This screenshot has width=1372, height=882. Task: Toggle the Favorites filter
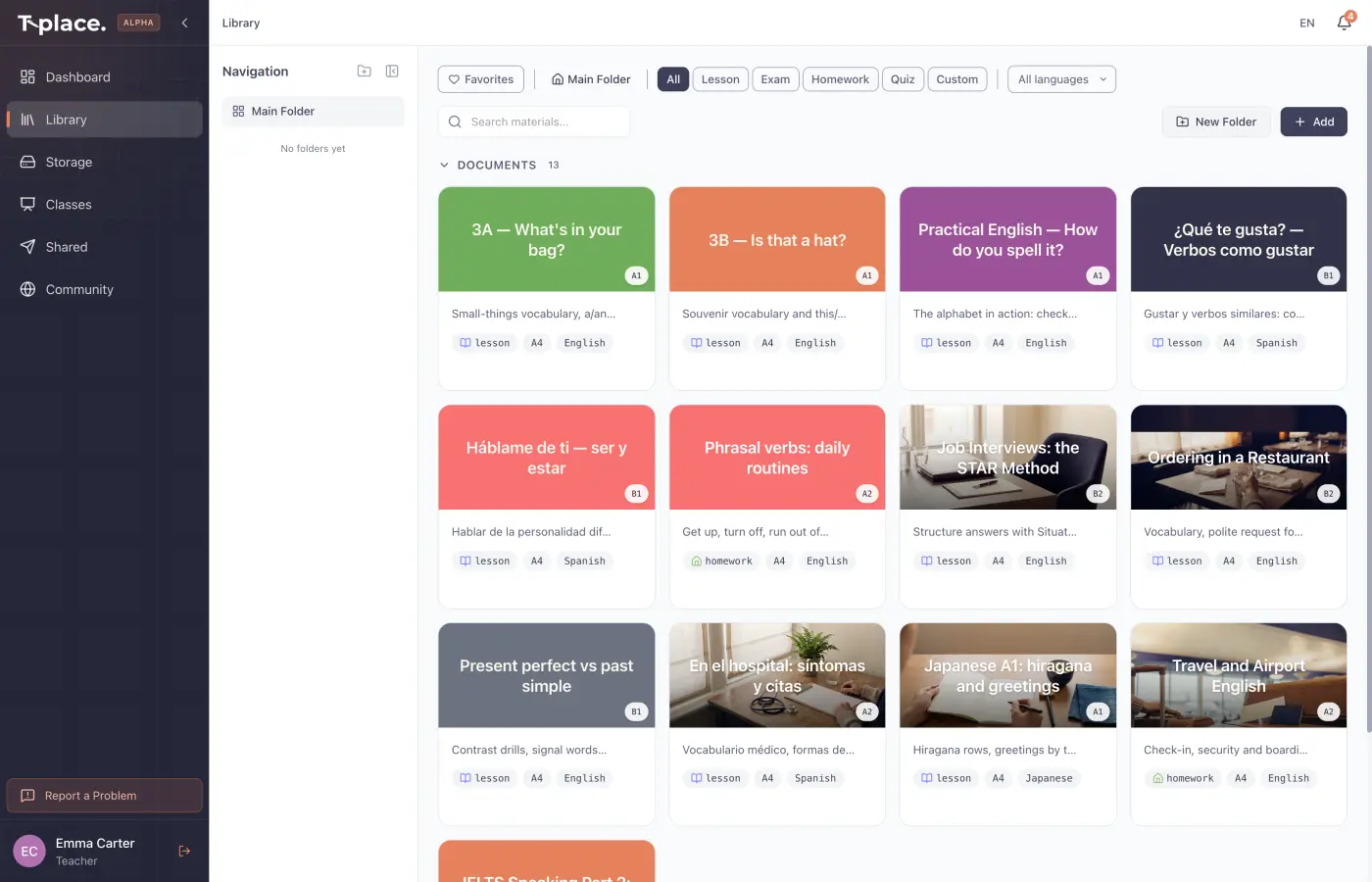click(481, 79)
